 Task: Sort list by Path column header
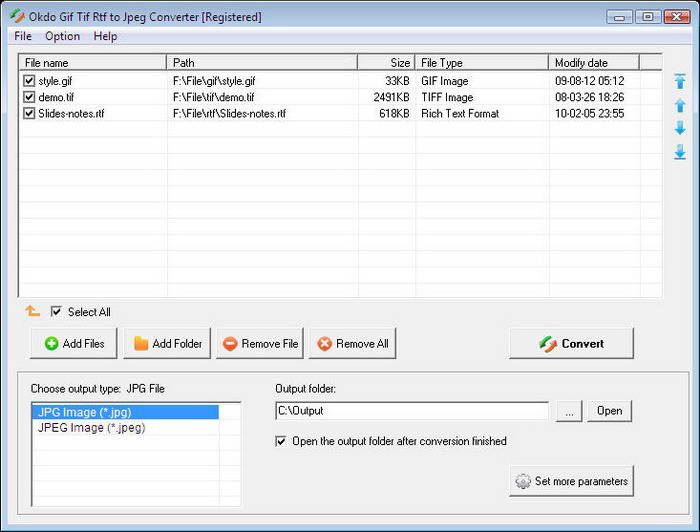[x=262, y=62]
